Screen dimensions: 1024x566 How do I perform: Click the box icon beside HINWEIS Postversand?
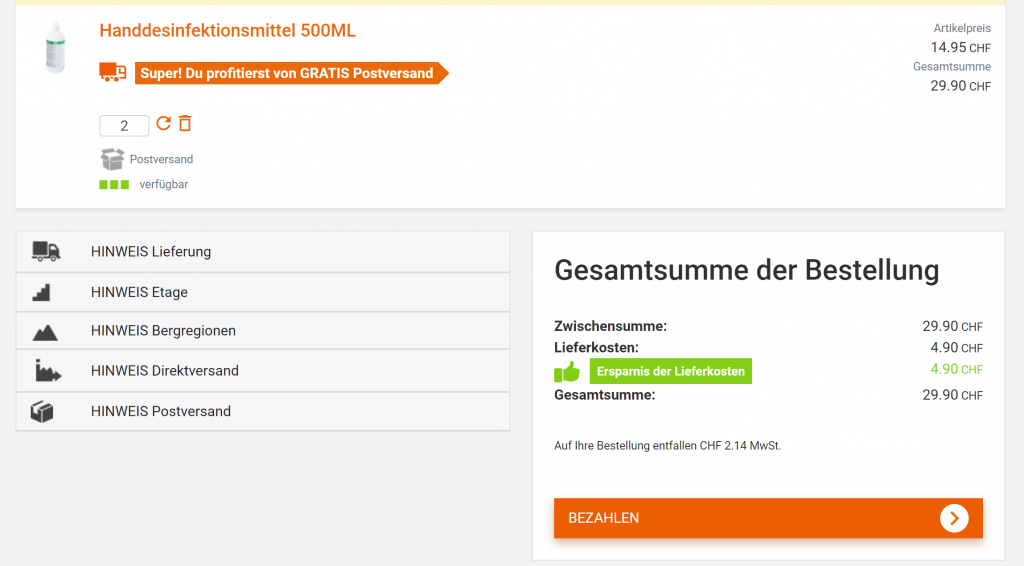[x=42, y=411]
